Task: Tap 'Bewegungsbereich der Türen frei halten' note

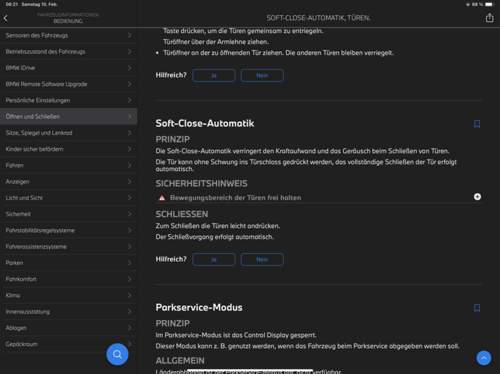Action: pos(235,198)
